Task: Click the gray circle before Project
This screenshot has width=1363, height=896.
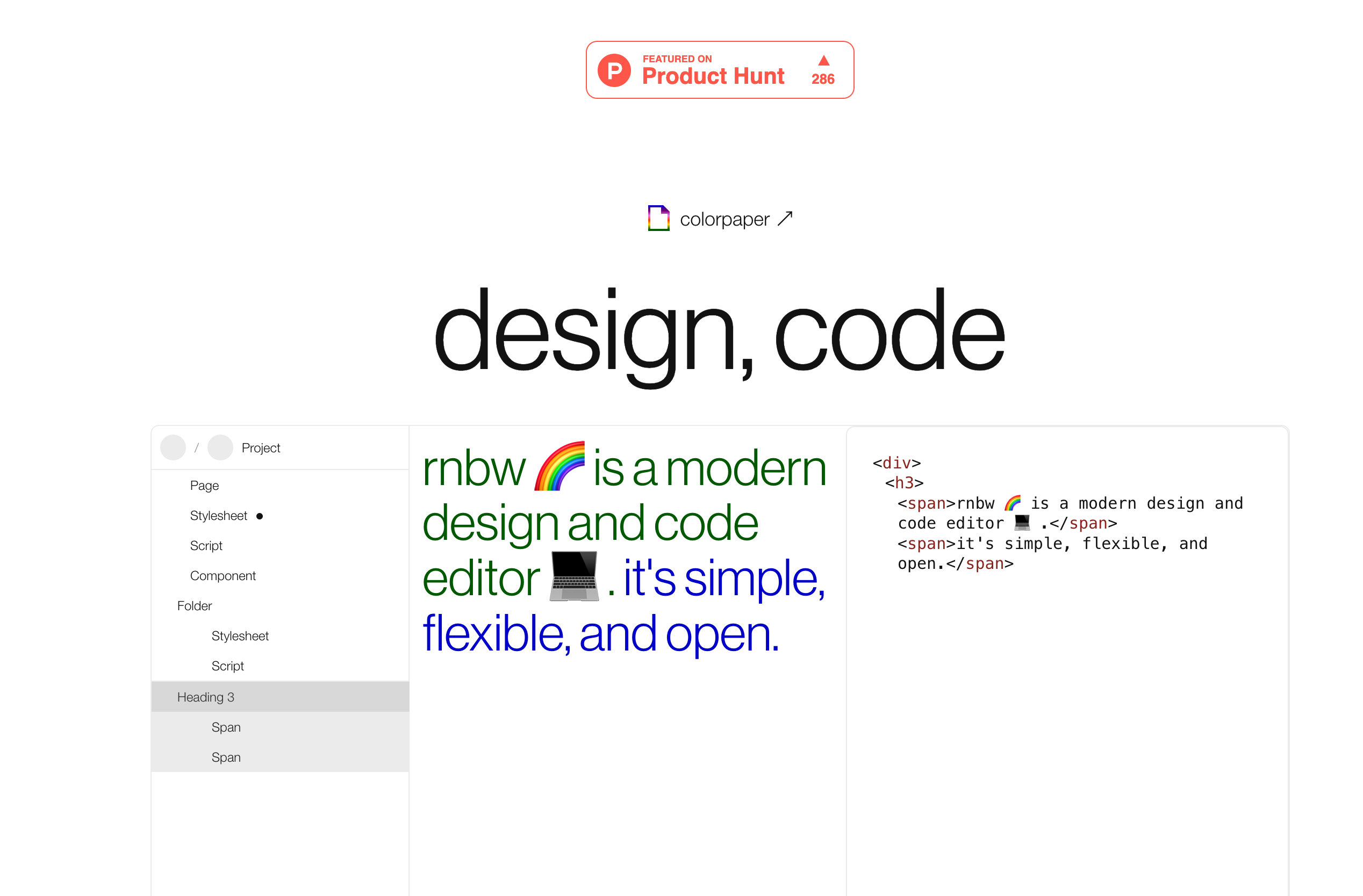Action: pyautogui.click(x=220, y=447)
